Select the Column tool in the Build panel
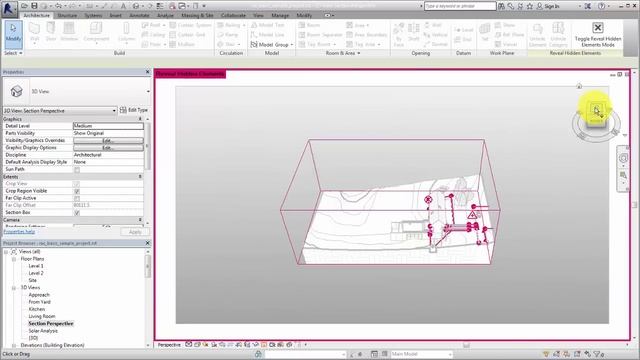This screenshot has height=360, width=640. (x=127, y=32)
